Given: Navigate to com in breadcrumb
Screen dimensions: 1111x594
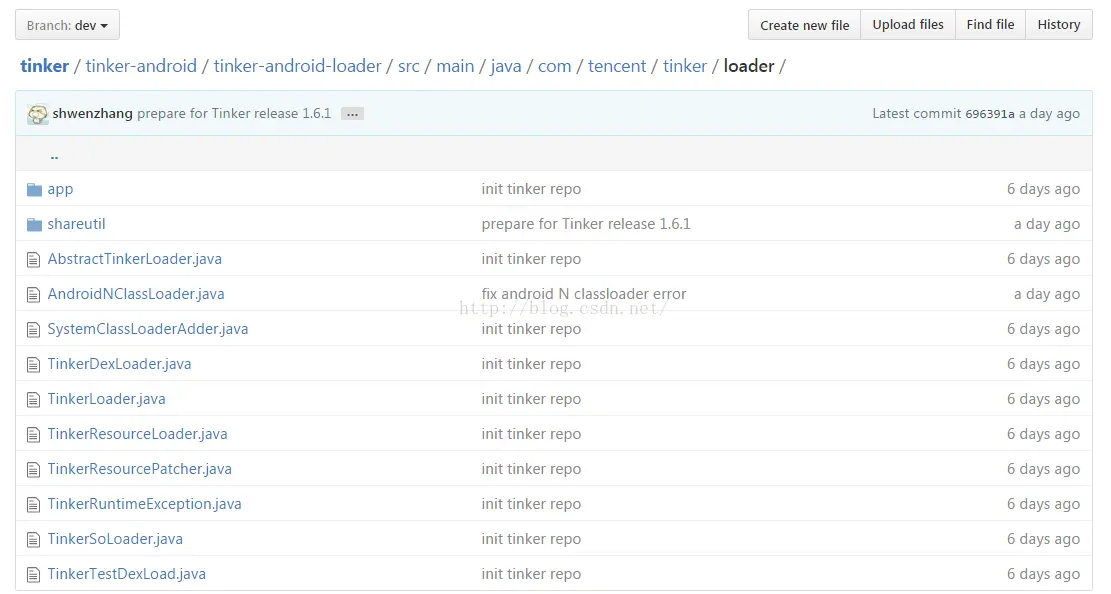Looking at the screenshot, I should tap(554, 66).
